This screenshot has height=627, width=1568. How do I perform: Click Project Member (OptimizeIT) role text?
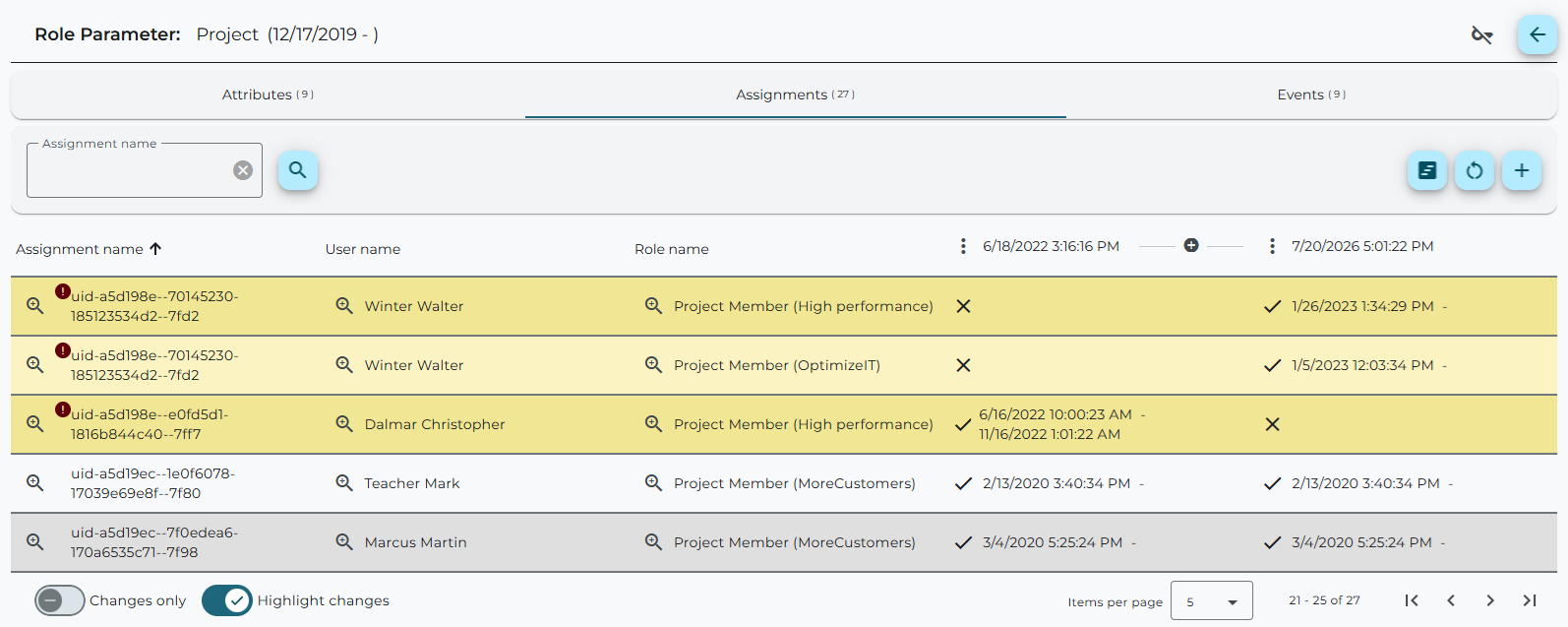[777, 365]
